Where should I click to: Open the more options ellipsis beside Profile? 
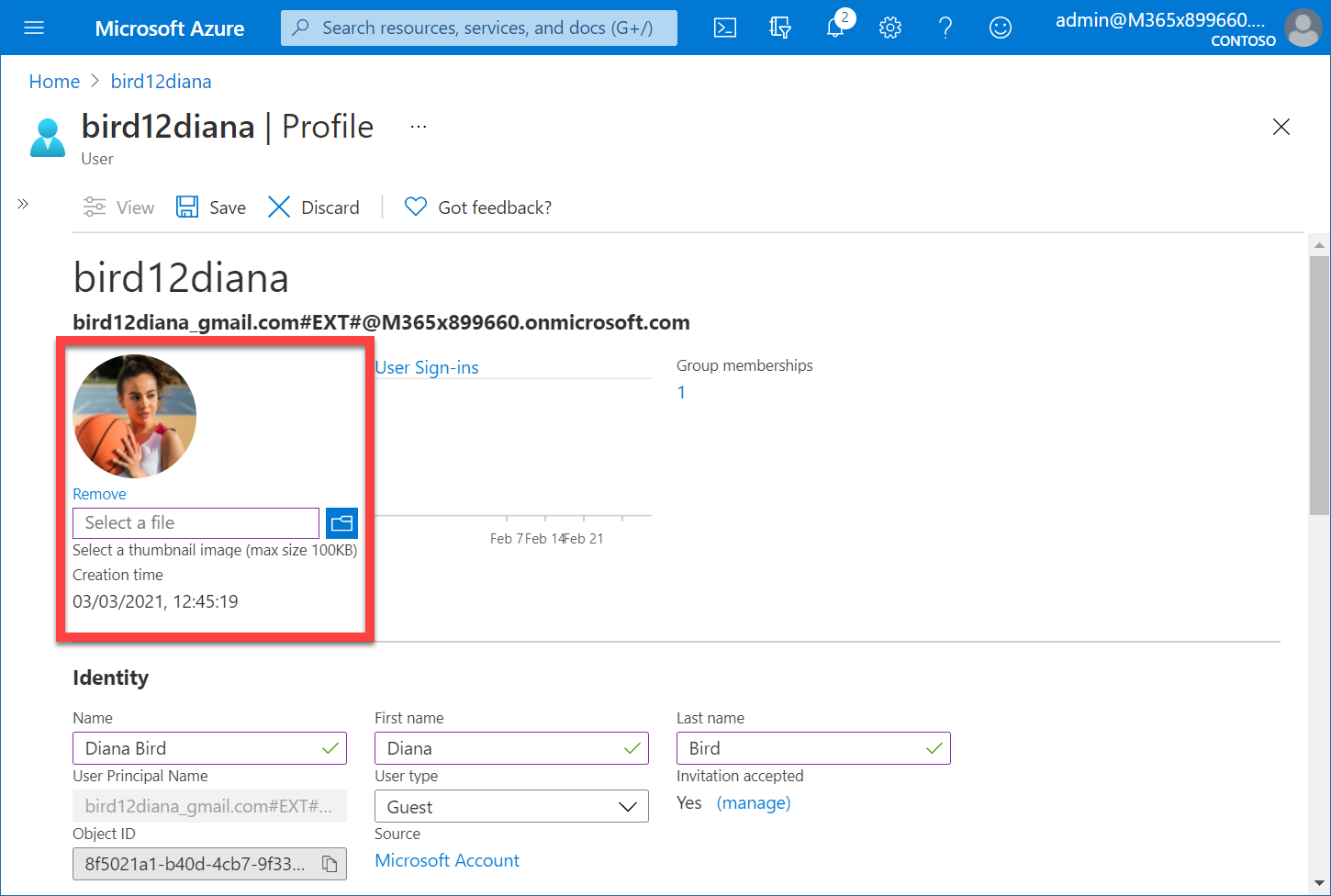click(419, 127)
